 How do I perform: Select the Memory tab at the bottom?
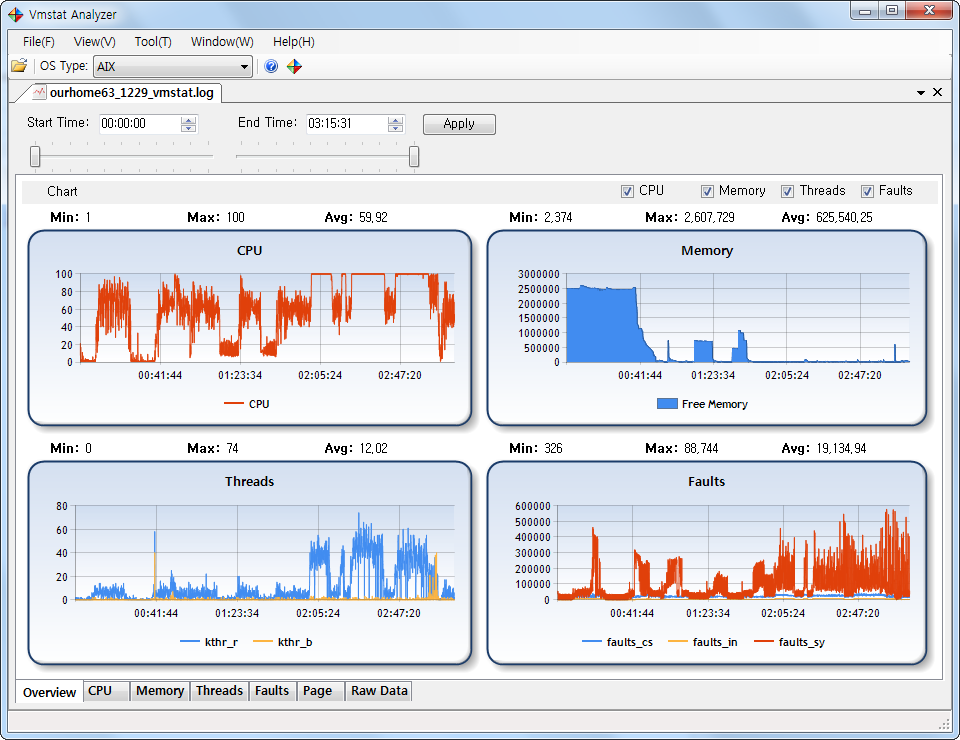[x=159, y=691]
